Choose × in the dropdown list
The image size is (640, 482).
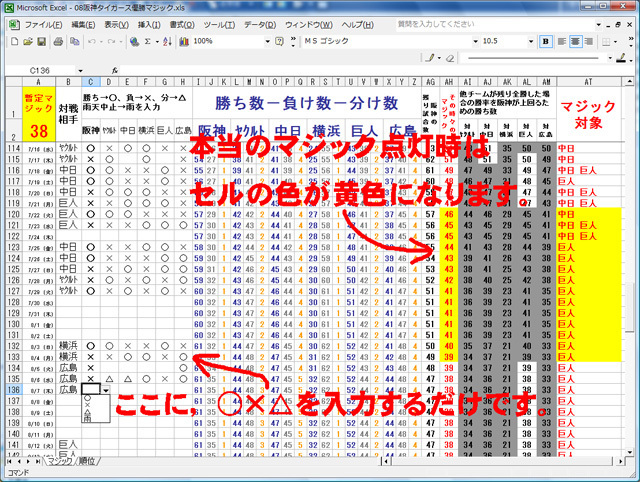click(87, 405)
